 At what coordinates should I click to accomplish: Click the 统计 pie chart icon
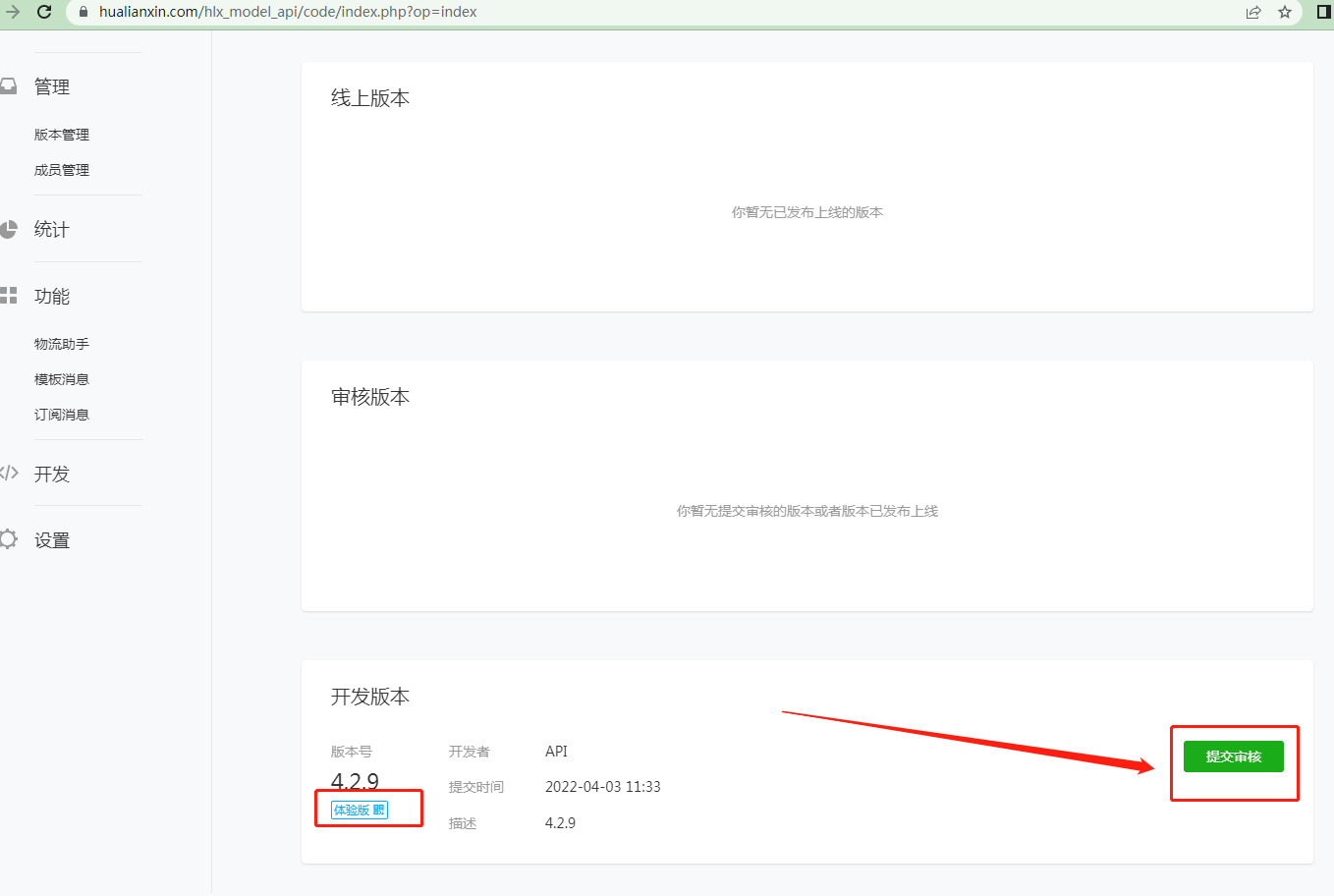[x=9, y=229]
